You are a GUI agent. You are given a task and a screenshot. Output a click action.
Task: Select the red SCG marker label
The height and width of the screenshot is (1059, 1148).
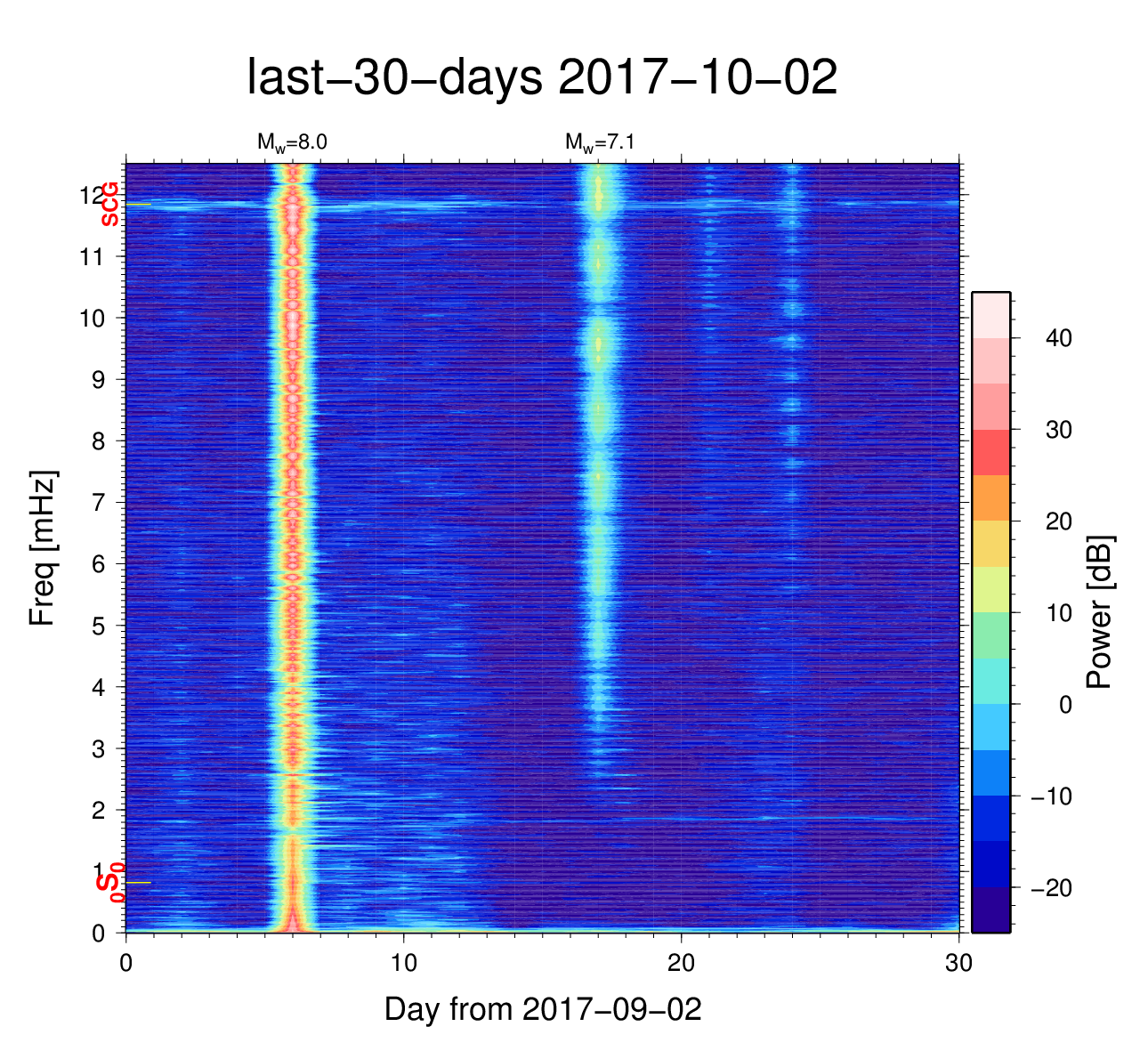tap(110, 204)
